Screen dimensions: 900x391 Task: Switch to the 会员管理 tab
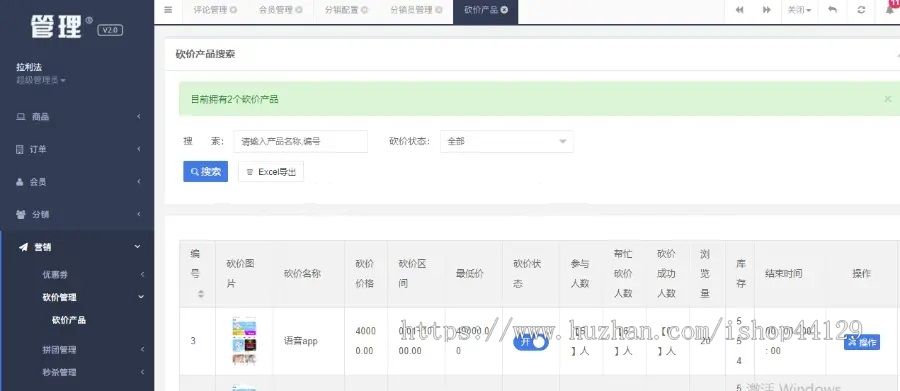click(x=276, y=10)
